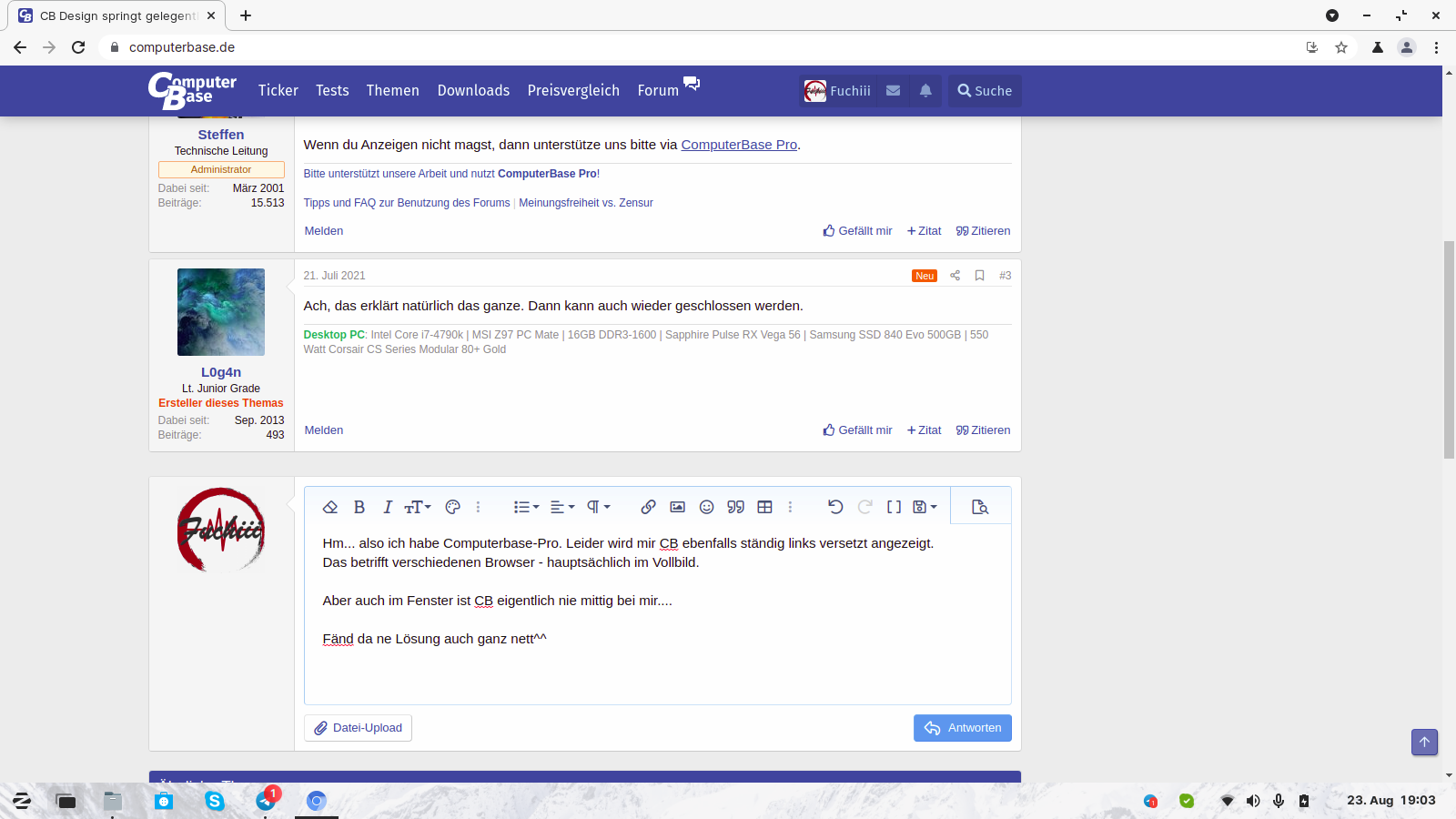This screenshot has width=1456, height=819.
Task: Quote L0g4n's post with Zitieren
Action: pyautogui.click(x=983, y=430)
